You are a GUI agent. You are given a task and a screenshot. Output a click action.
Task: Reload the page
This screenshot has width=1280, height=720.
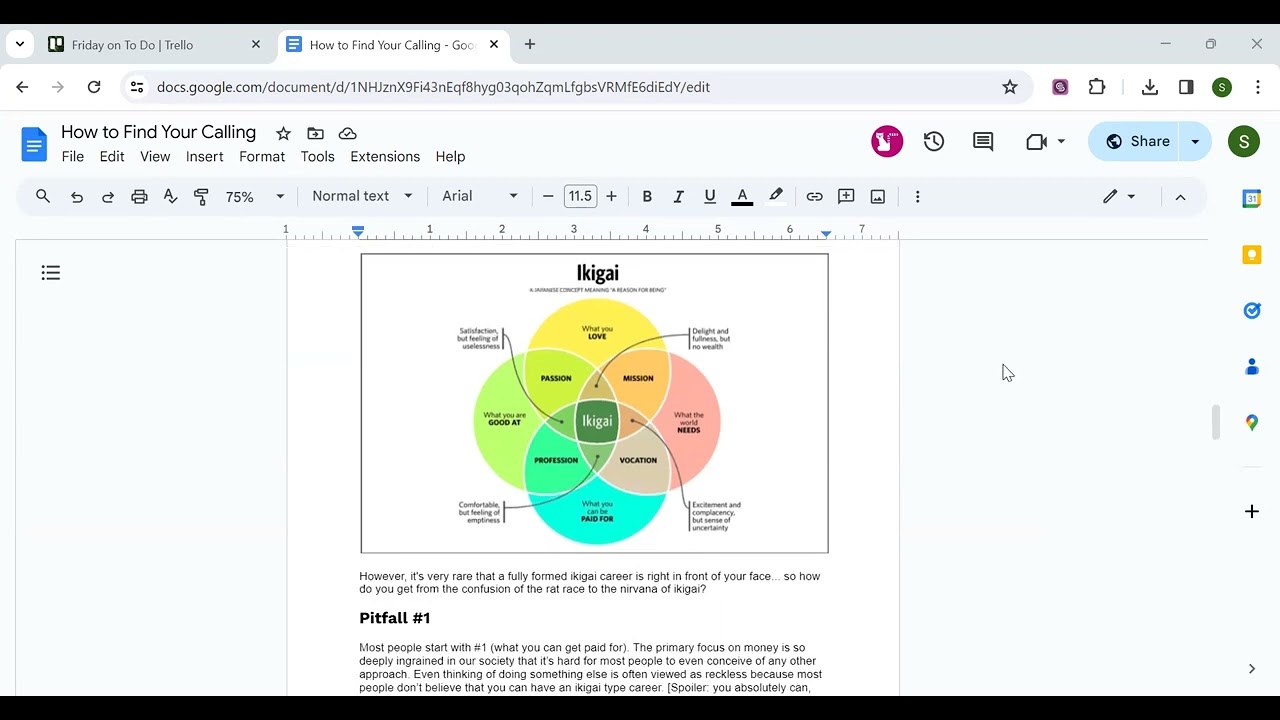(94, 87)
